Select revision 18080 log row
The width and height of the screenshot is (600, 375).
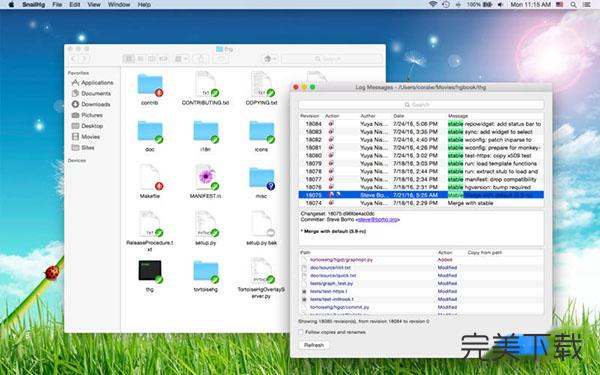(x=421, y=155)
